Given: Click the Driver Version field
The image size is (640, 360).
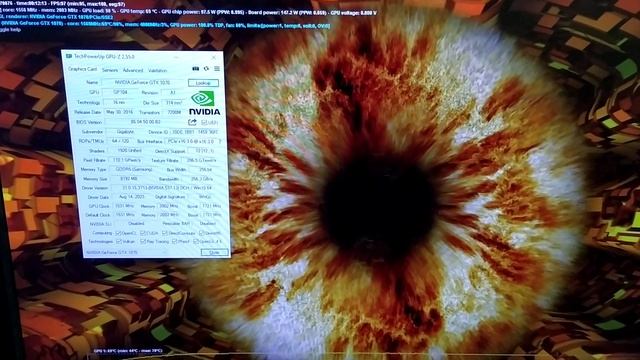Looking at the screenshot, I should pyautogui.click(x=167, y=188).
